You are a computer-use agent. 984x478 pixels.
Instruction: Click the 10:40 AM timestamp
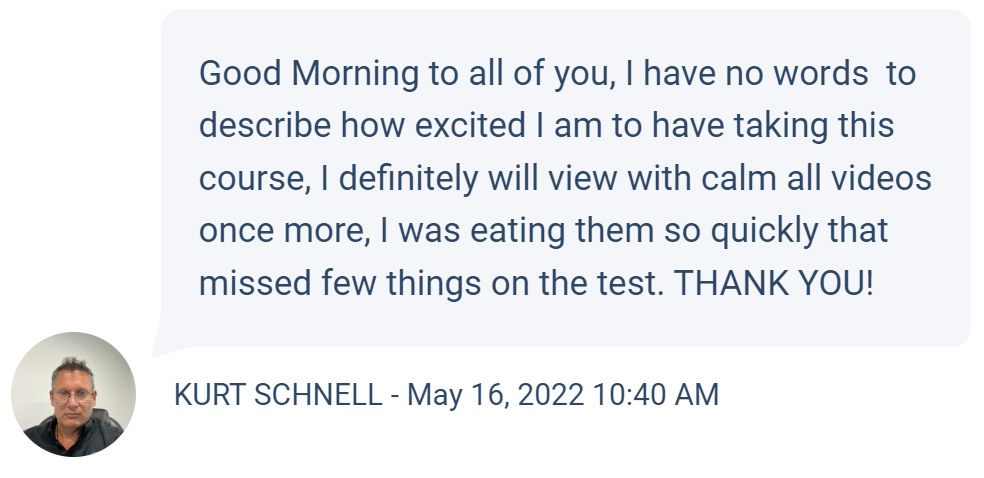pos(655,395)
